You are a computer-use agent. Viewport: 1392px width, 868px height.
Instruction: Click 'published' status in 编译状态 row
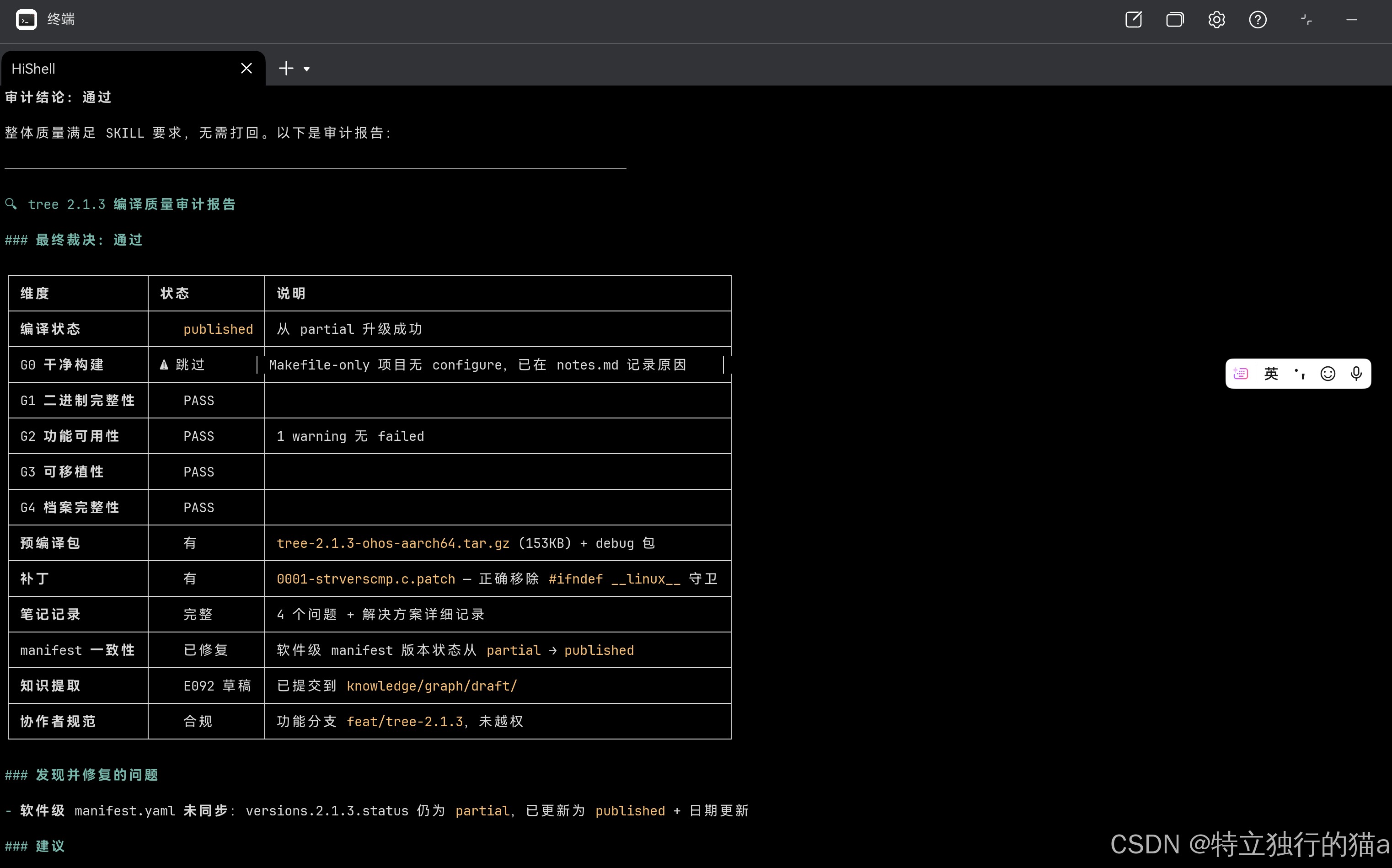coord(218,329)
